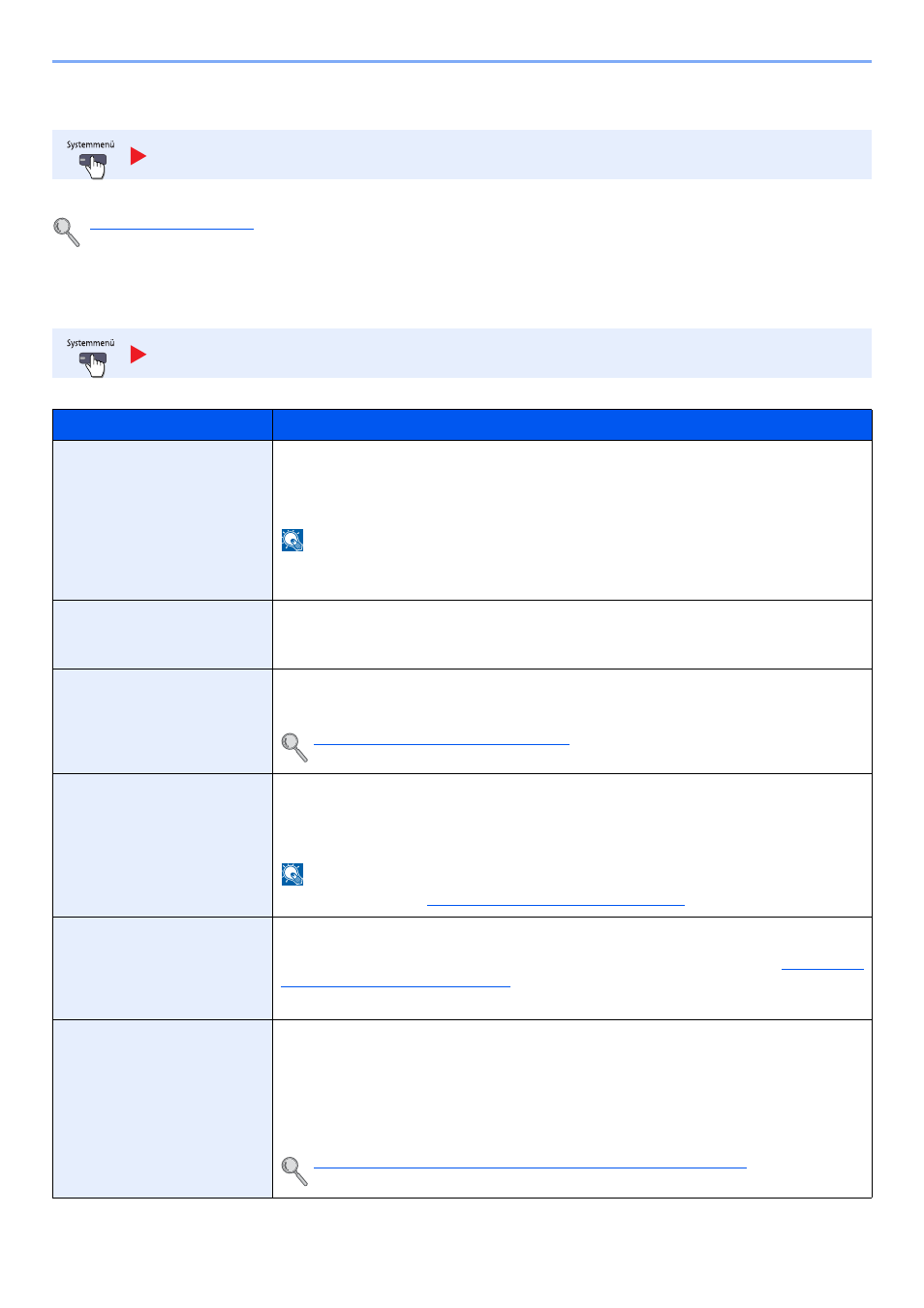Click the magnifier icon in the last table row
This screenshot has height=1308, width=924.
[294, 1170]
